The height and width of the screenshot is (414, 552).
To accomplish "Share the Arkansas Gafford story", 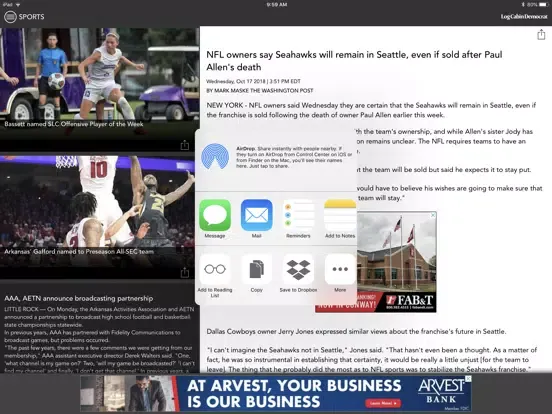I will click(x=184, y=272).
